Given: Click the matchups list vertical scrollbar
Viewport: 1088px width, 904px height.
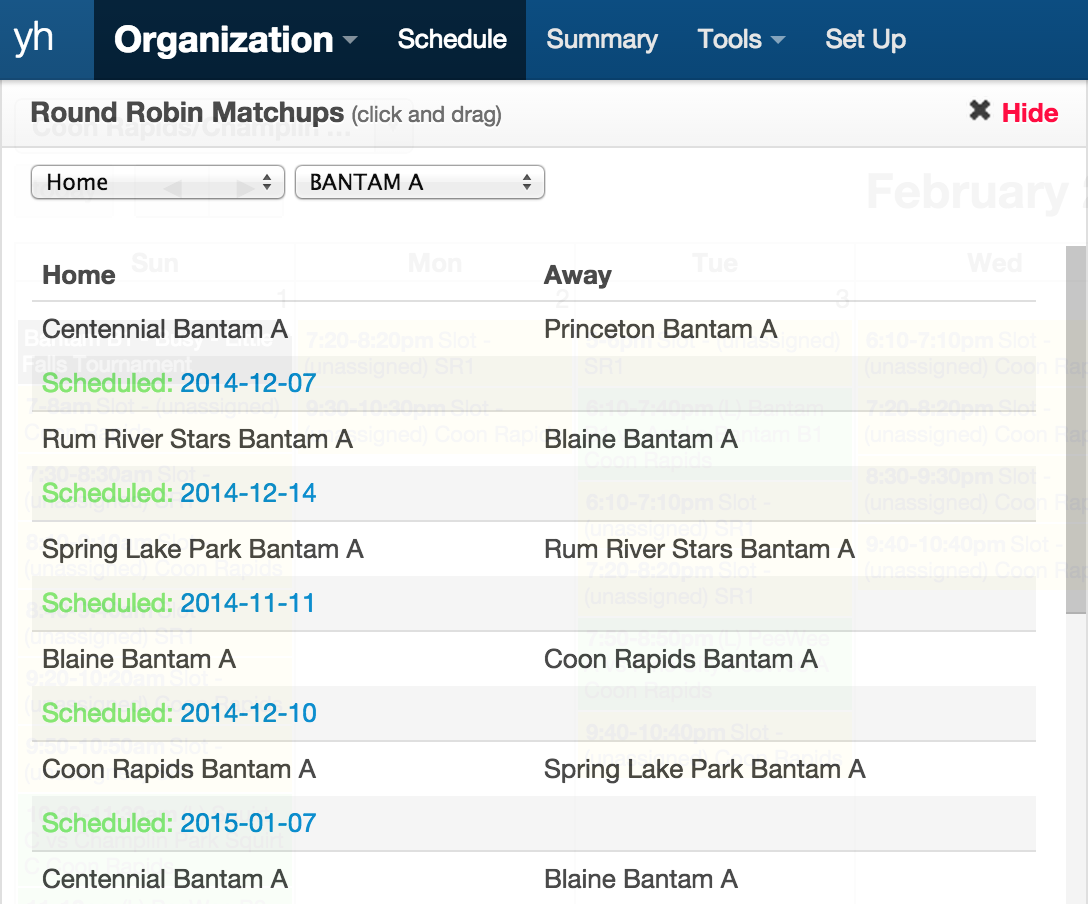Looking at the screenshot, I should tap(1076, 500).
